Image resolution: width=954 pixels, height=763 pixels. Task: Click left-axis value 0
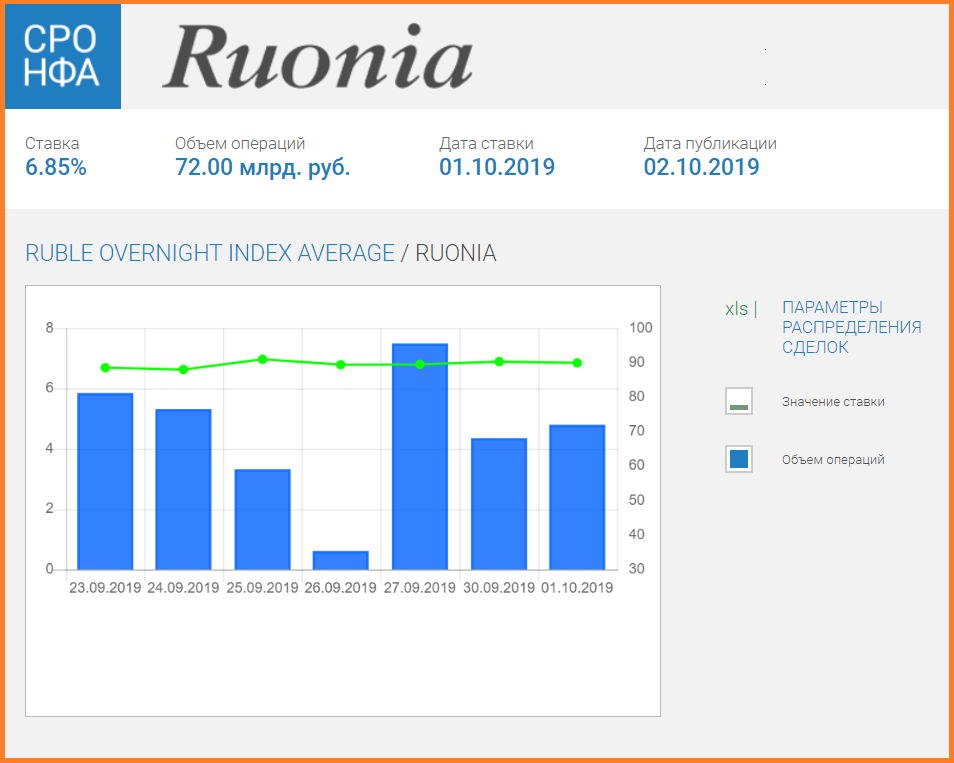pyautogui.click(x=50, y=569)
